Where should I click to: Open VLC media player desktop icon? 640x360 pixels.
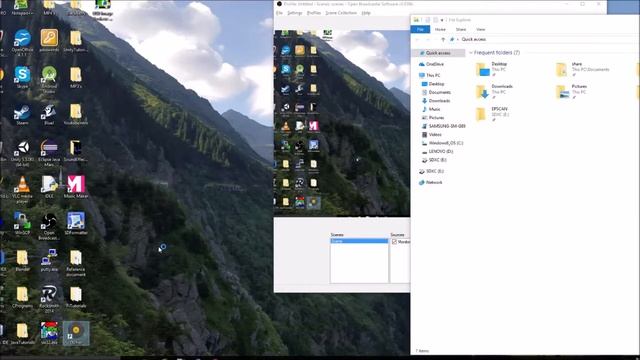tap(22, 189)
